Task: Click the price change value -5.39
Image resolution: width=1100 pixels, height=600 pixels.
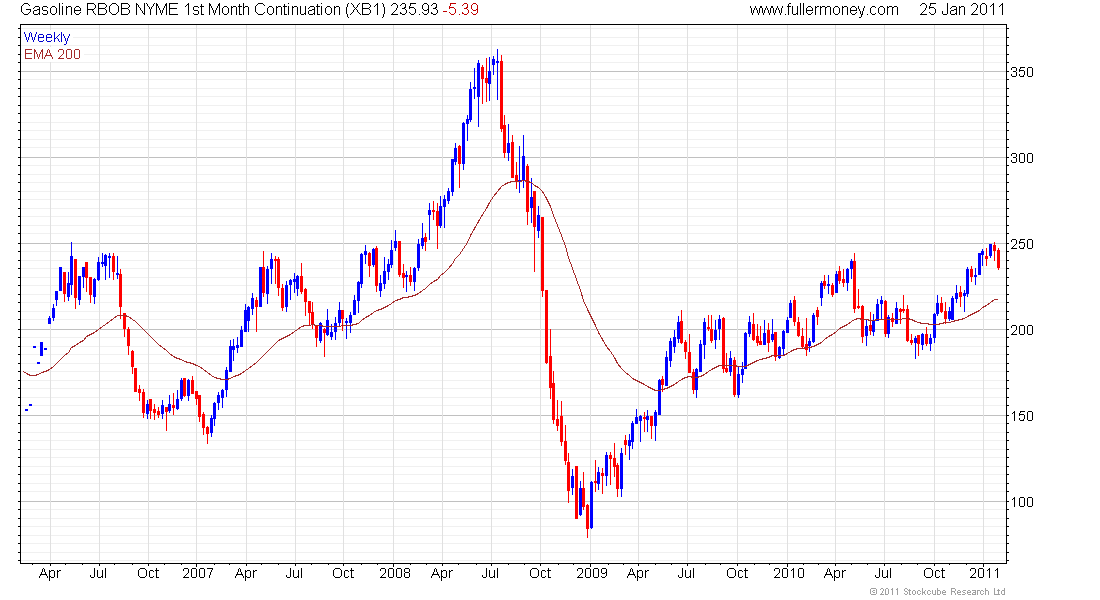Action: [460, 10]
